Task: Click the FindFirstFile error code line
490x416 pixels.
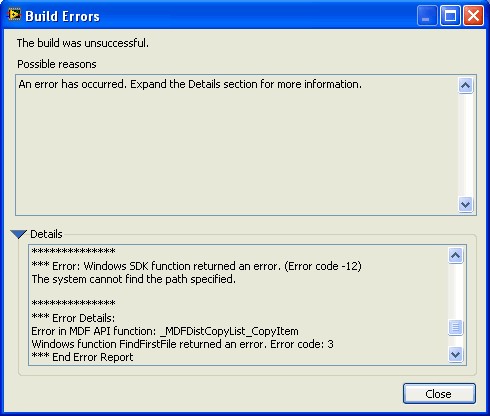Action: (x=182, y=344)
